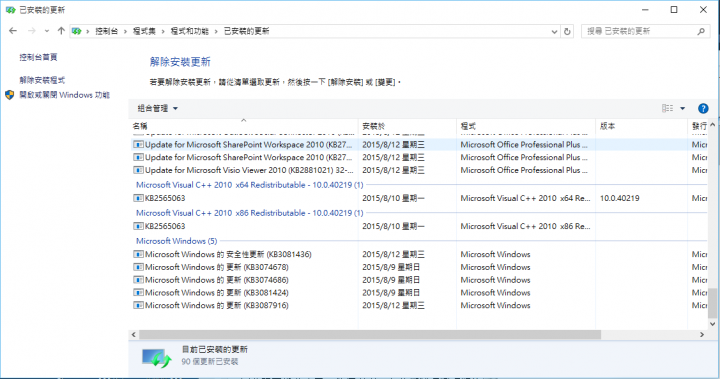Collapse the Microsoft Windows (5) group

pyautogui.click(x=176, y=241)
